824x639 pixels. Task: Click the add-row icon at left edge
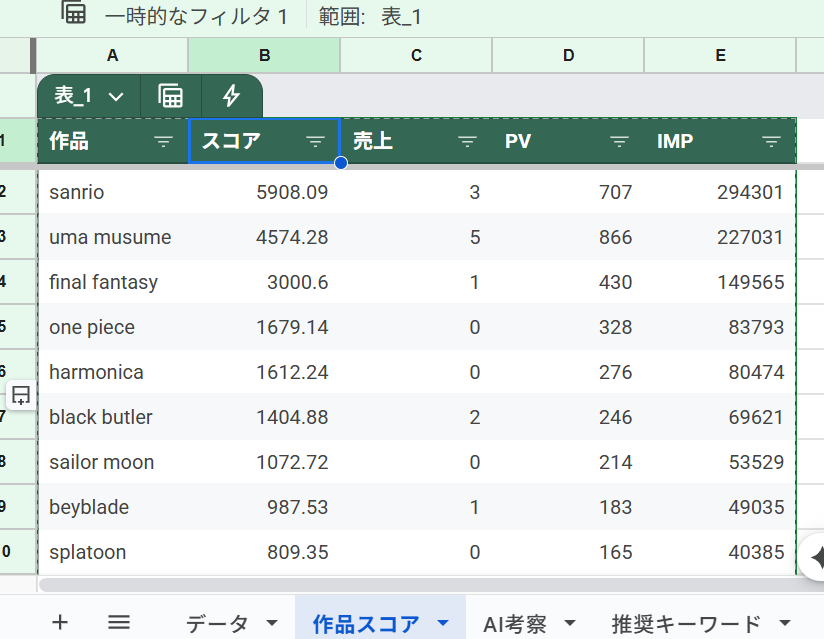tap(21, 395)
